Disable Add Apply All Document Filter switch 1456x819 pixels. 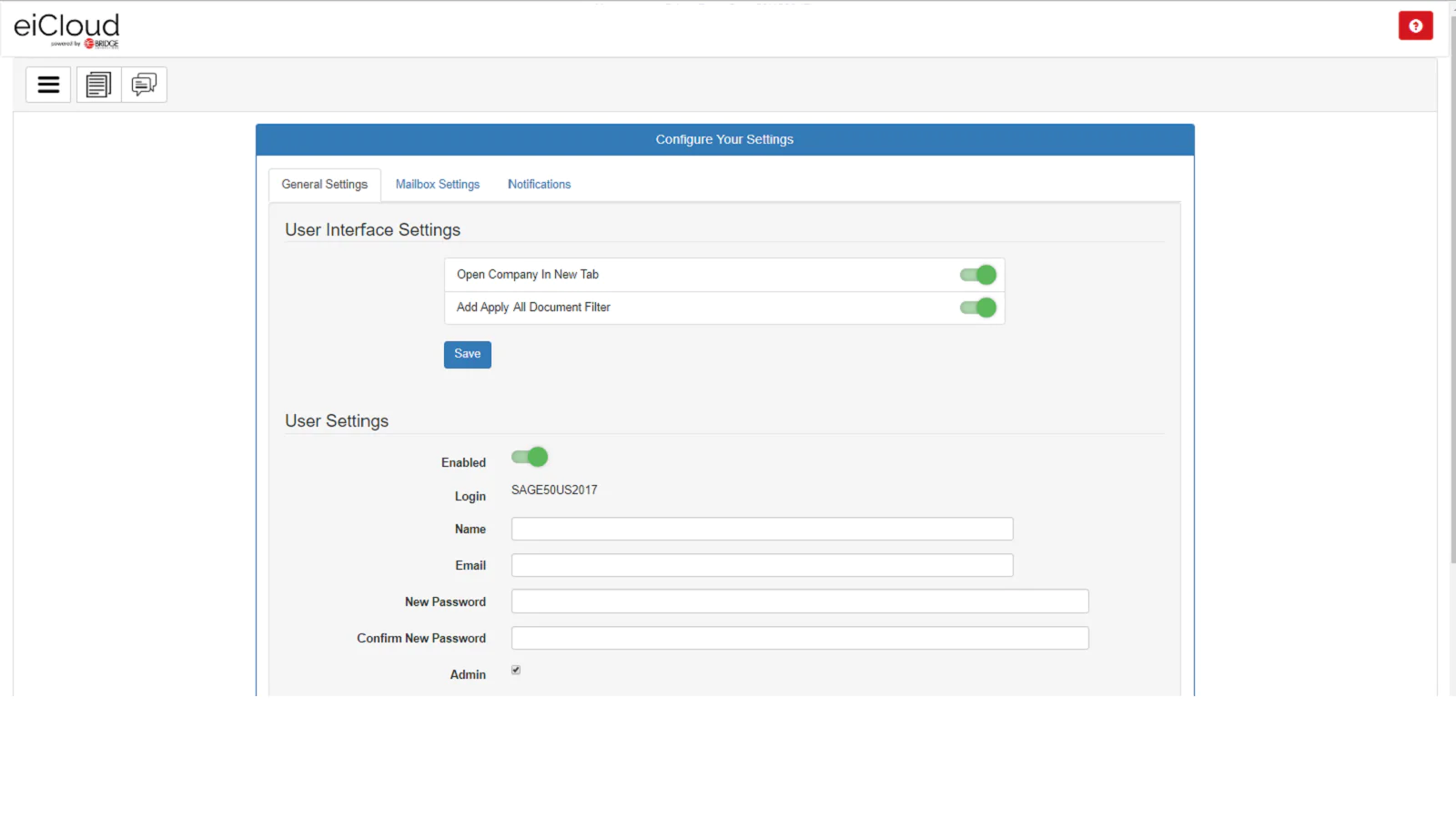978,308
